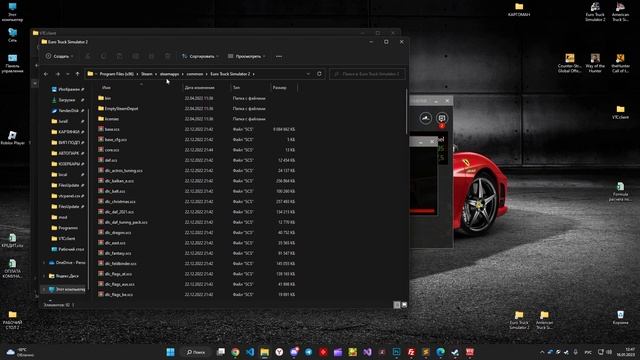Select the dlc_daf_tuning_pack.scs file
This screenshot has height=360, width=640.
coord(122,222)
